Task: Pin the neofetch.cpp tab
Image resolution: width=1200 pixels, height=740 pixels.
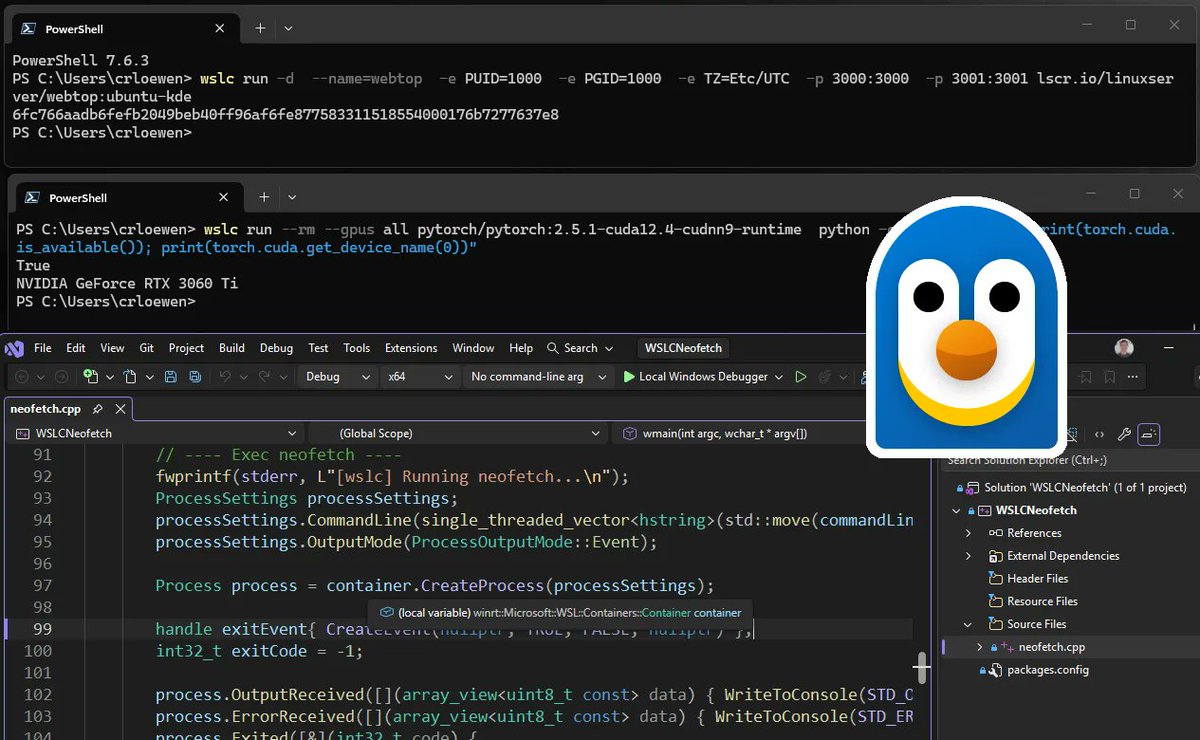Action: [x=98, y=409]
